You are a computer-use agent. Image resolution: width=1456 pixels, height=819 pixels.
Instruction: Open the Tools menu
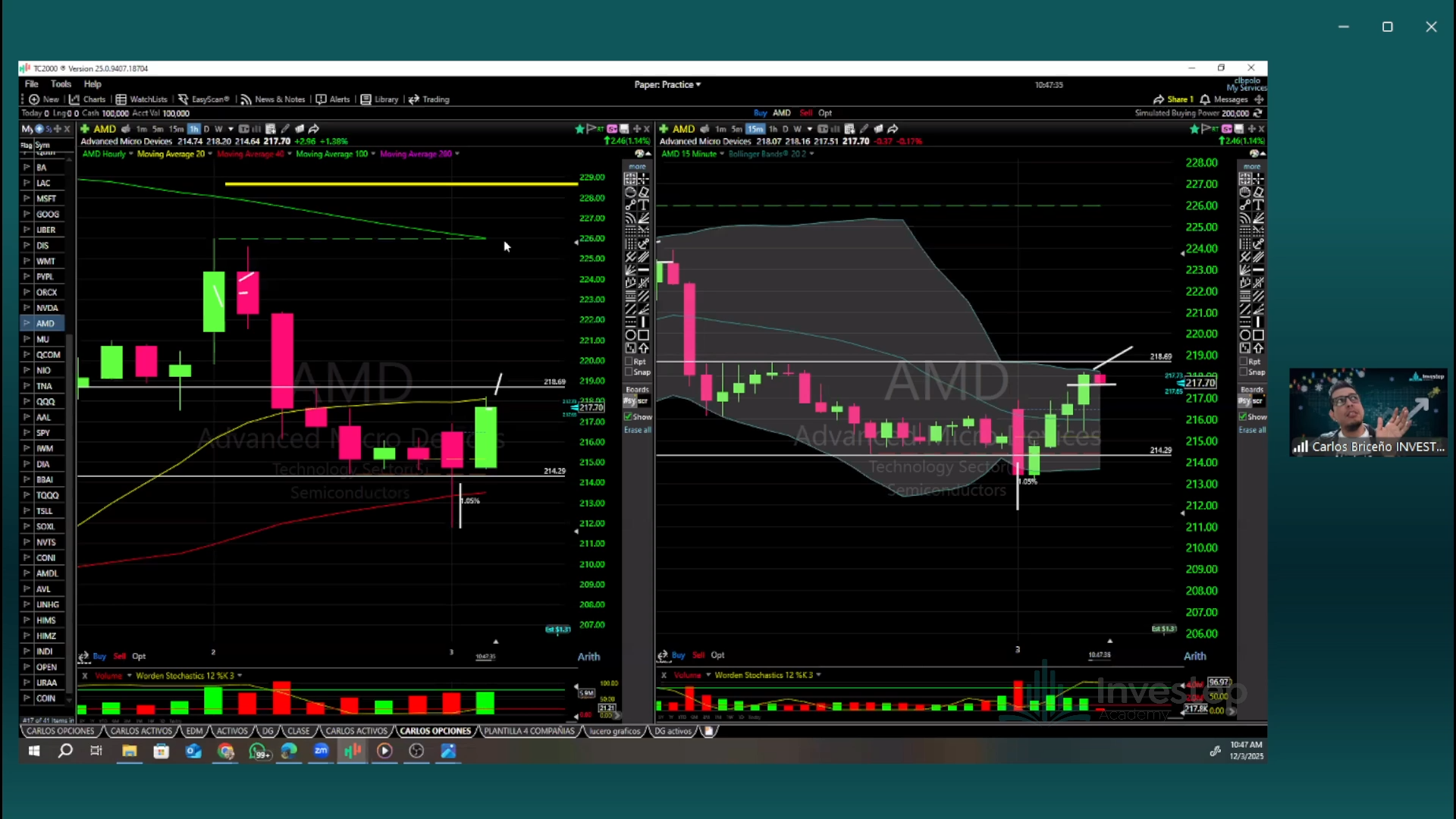(x=61, y=84)
